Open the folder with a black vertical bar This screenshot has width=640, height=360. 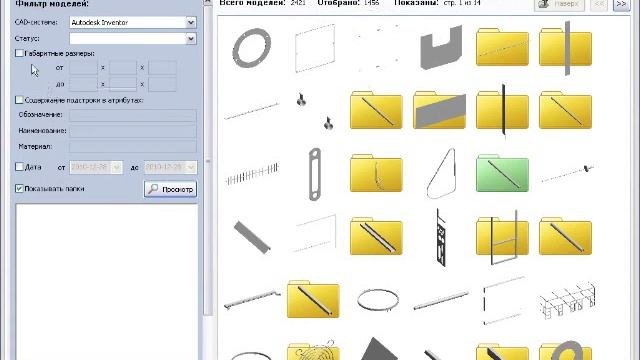click(502, 110)
